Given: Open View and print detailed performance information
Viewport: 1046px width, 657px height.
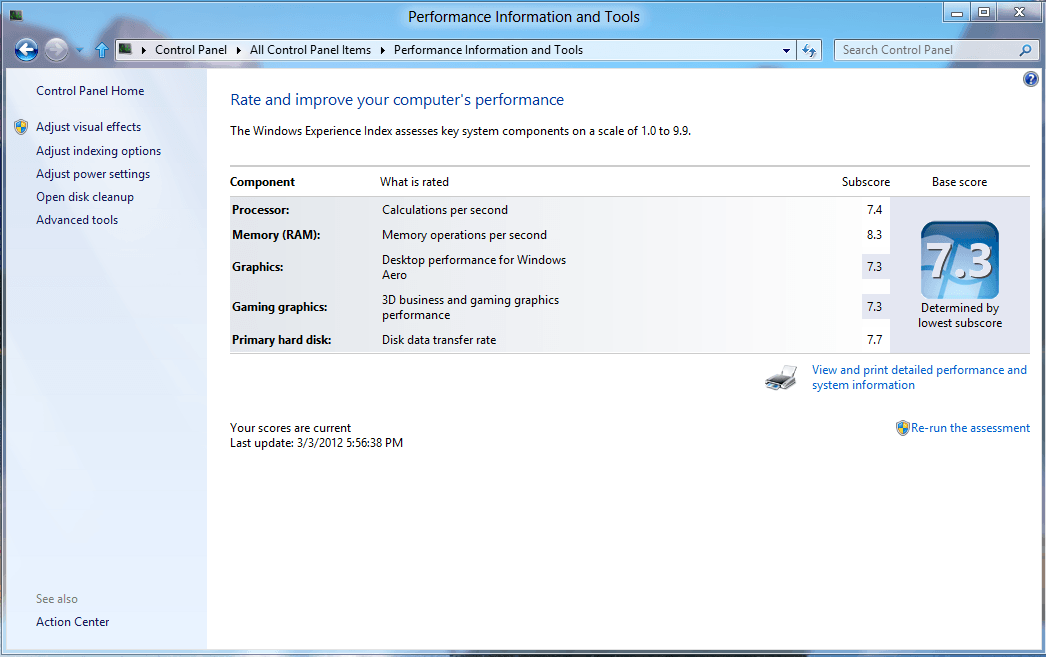Looking at the screenshot, I should point(919,378).
